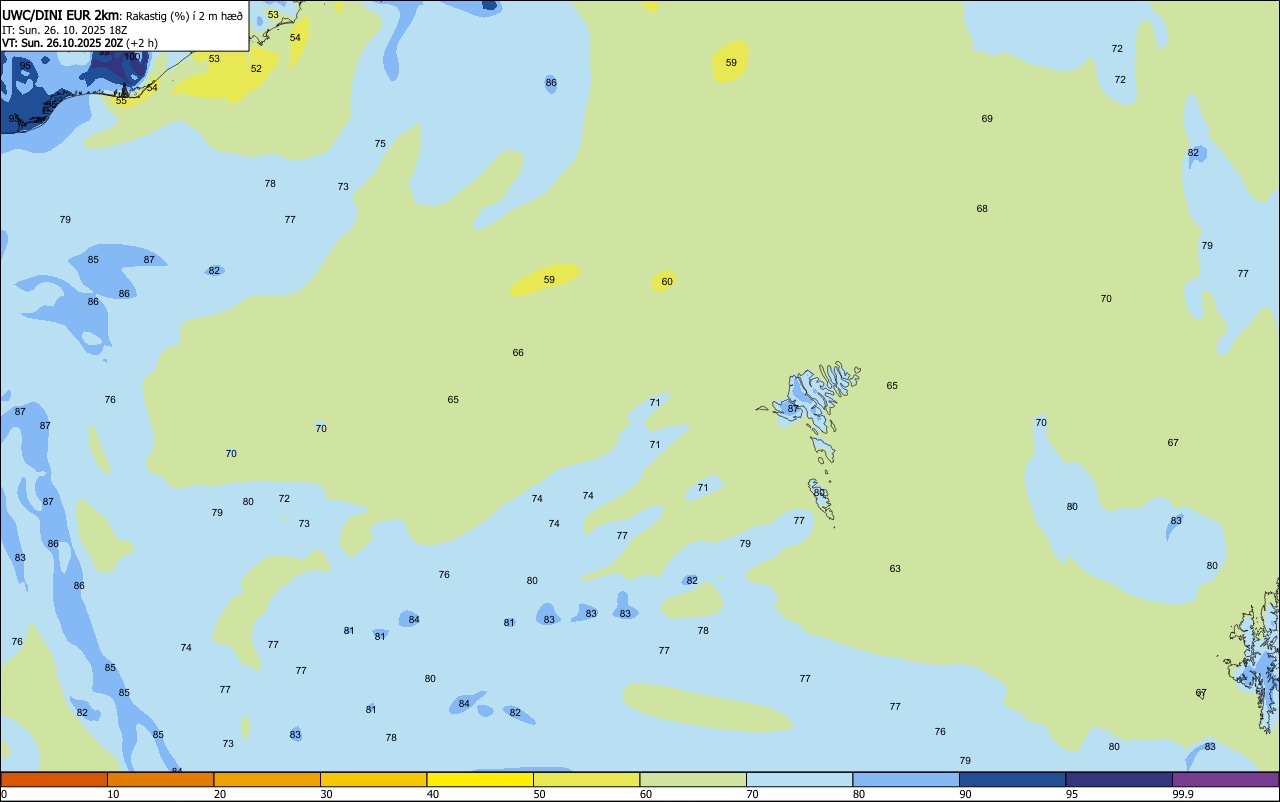
Task: Select the dark blue 90–95 colorbar swatch
Action: [1012, 779]
